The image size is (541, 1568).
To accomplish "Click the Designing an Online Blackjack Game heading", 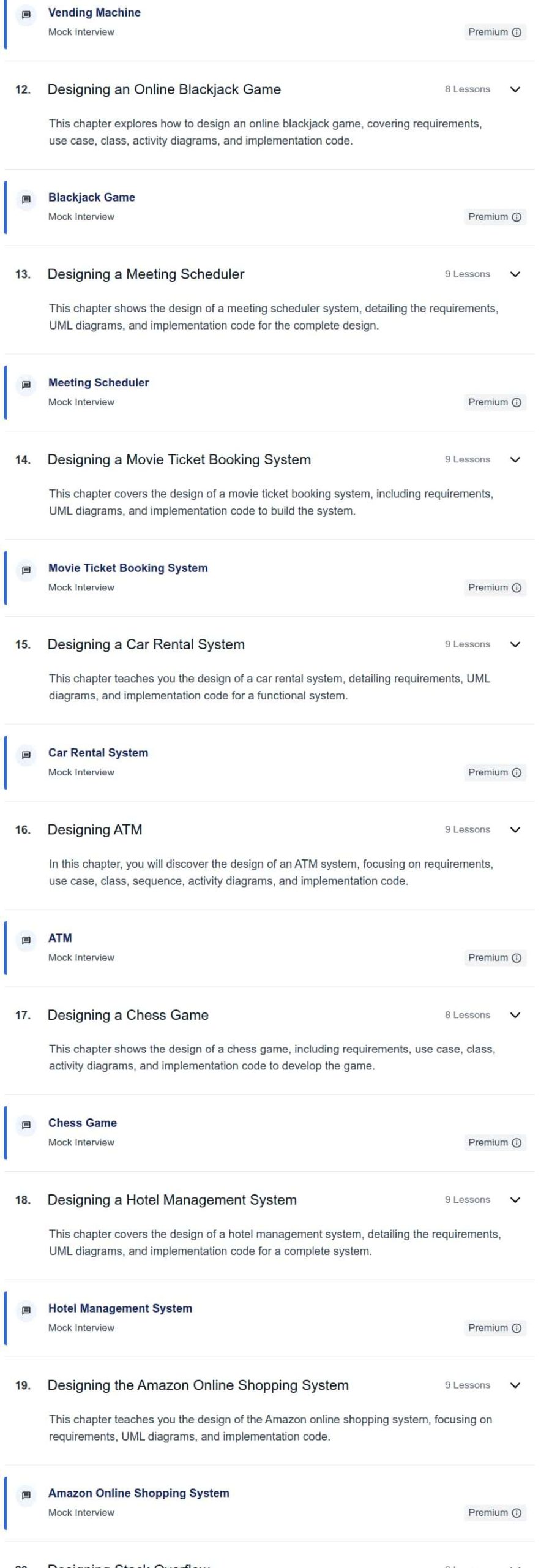I will coord(164,89).
